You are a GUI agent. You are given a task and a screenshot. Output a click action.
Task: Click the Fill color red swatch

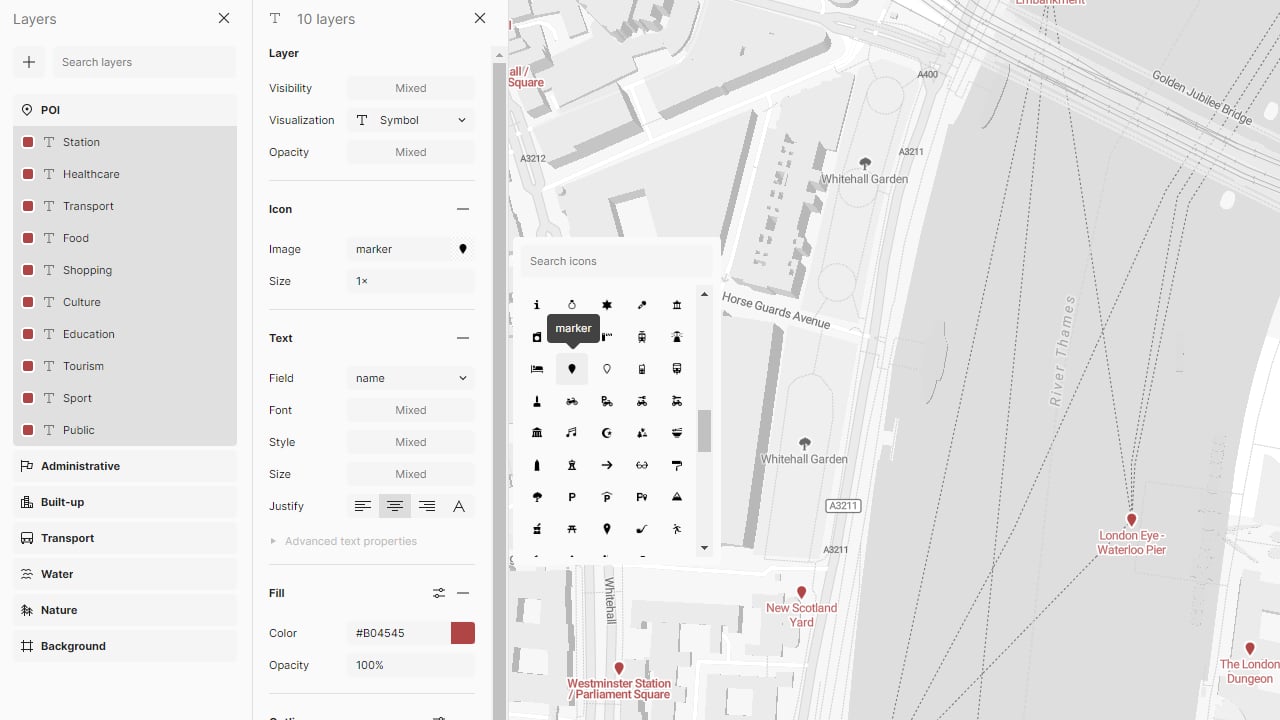(463, 633)
